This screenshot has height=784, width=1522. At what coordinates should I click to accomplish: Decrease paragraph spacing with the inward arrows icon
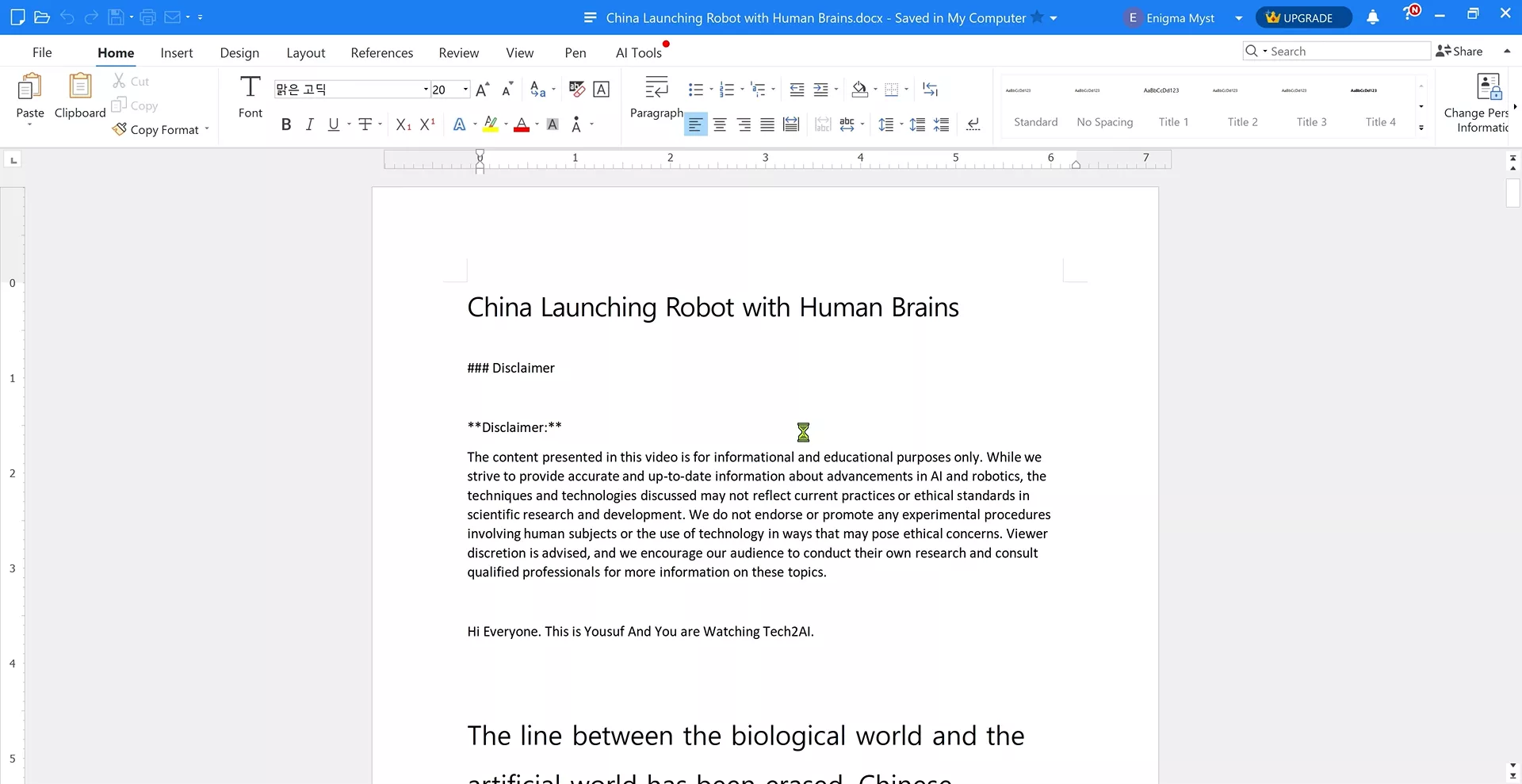pyautogui.click(x=942, y=124)
